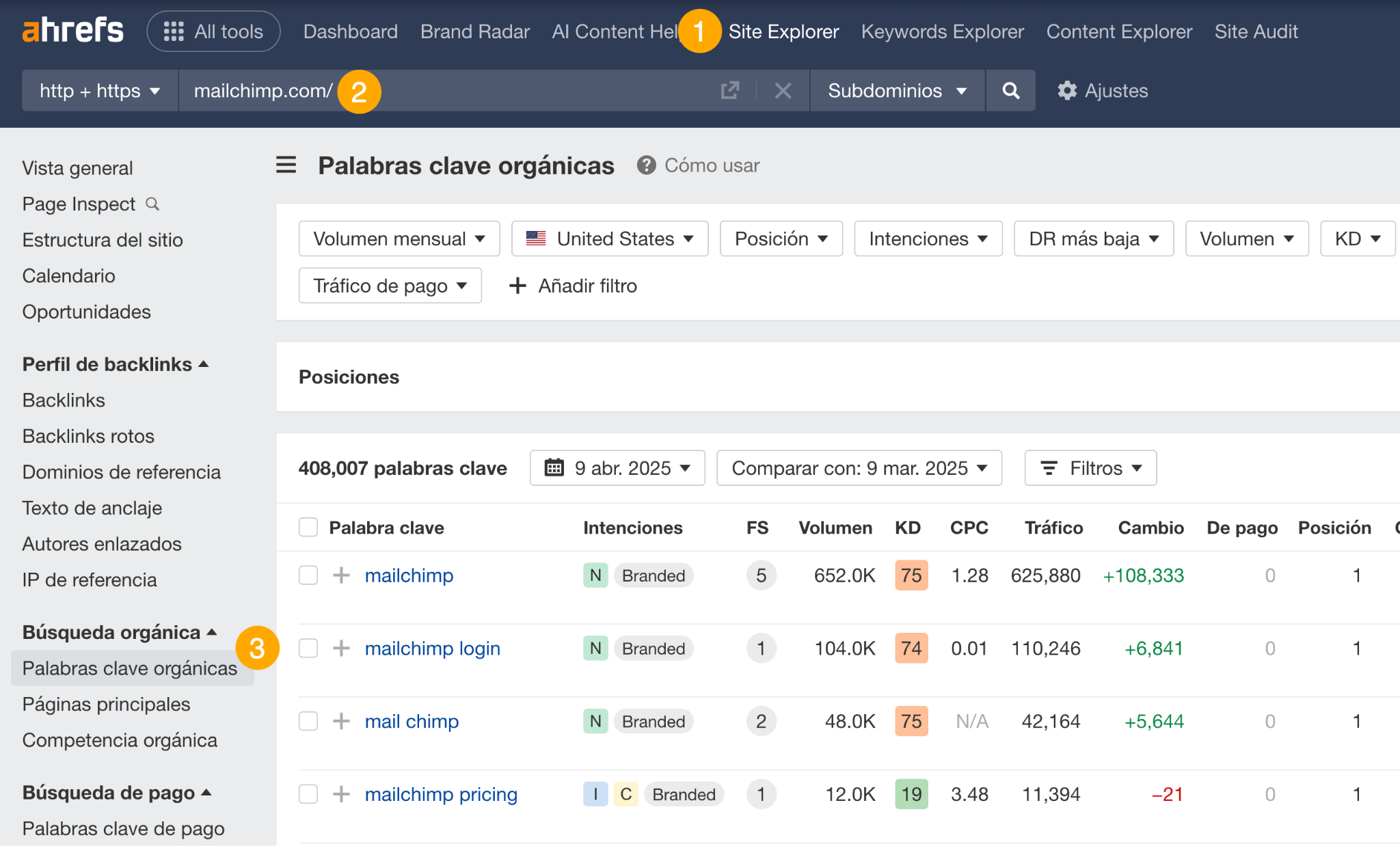The image size is (1400, 846).
Task: Click KD score 74 for mailchimp login
Action: coord(911,648)
